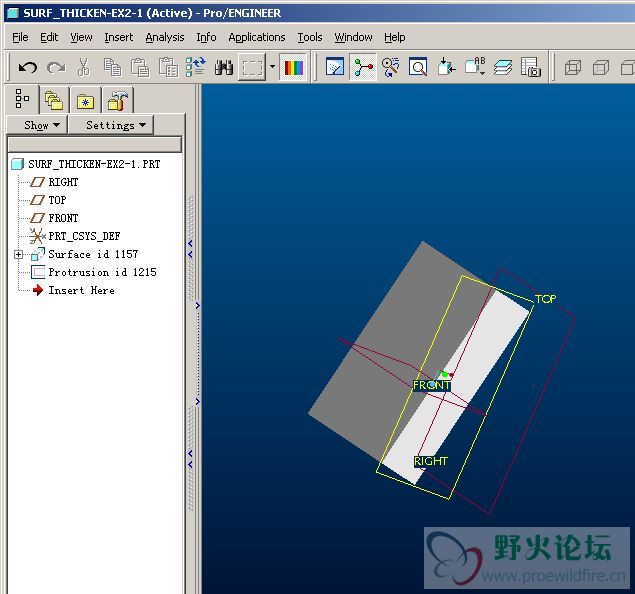The height and width of the screenshot is (594, 635).
Task: Click the model tree search field
Action: pos(95,145)
